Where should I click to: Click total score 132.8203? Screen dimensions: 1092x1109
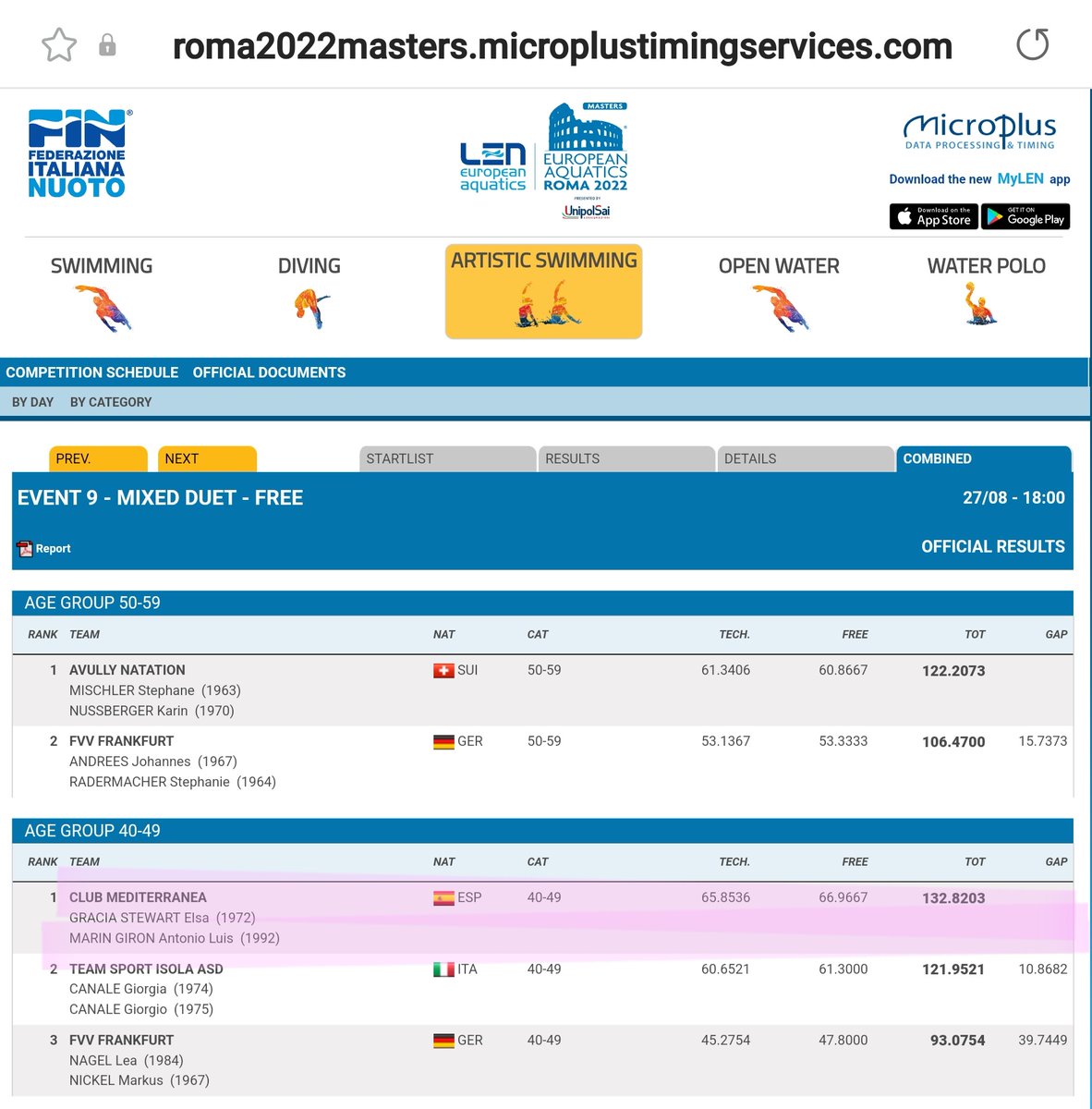(953, 898)
